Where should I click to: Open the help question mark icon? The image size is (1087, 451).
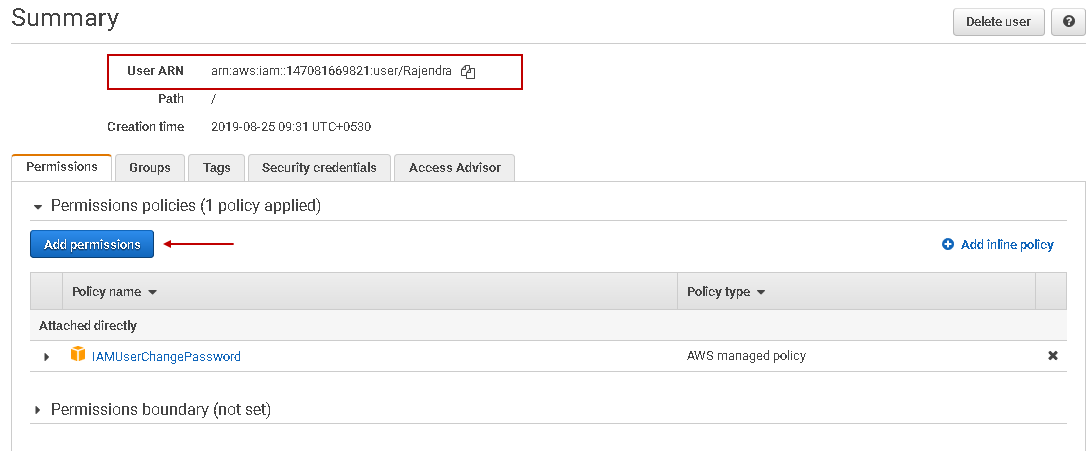coord(1069,21)
